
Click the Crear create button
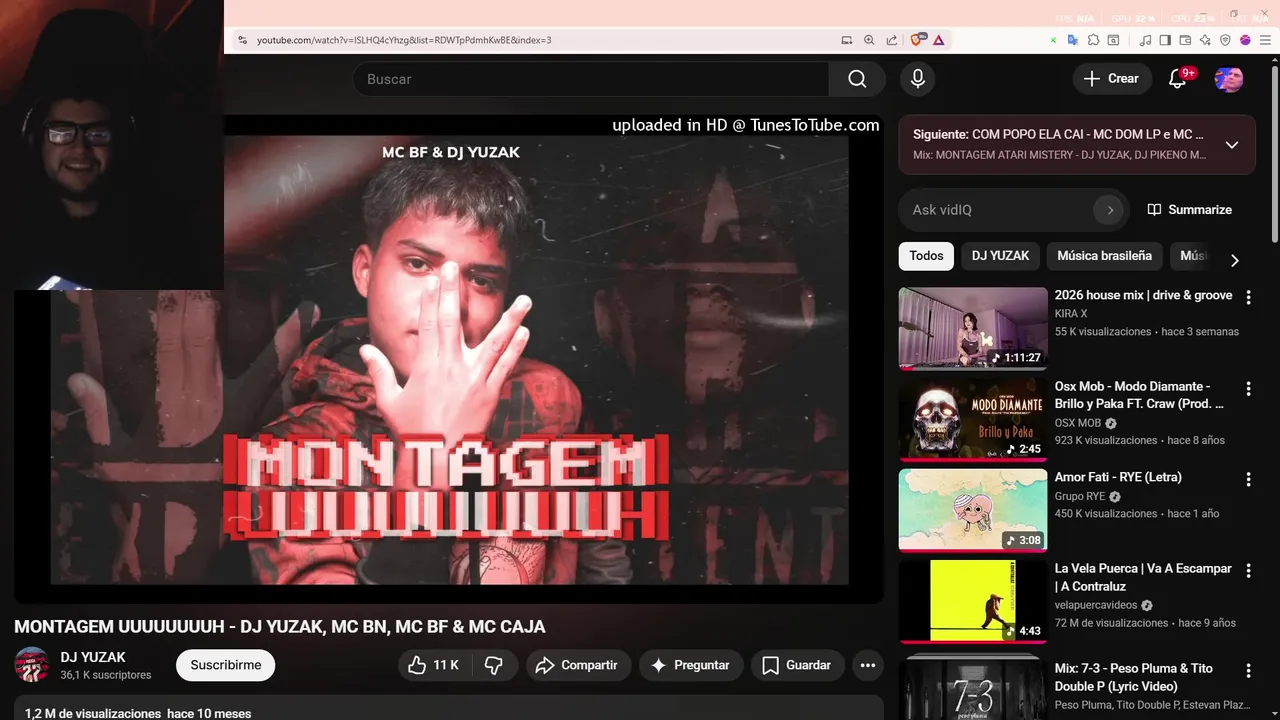click(x=1111, y=79)
